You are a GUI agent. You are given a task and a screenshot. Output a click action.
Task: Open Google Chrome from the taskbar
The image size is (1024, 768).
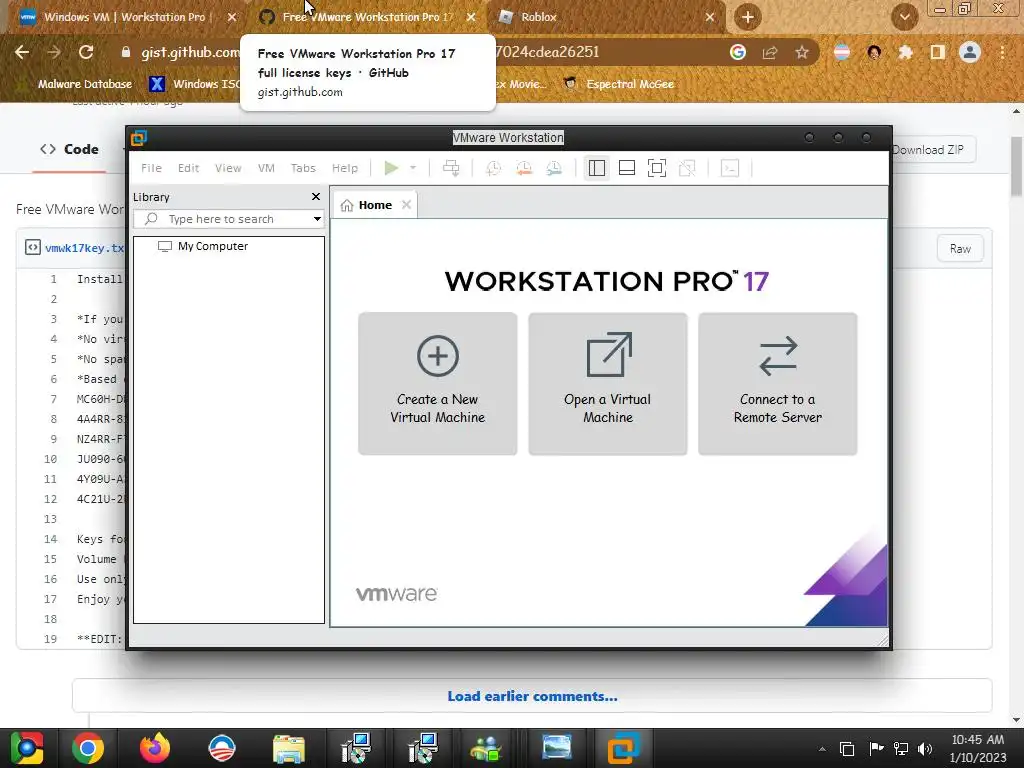click(x=88, y=748)
